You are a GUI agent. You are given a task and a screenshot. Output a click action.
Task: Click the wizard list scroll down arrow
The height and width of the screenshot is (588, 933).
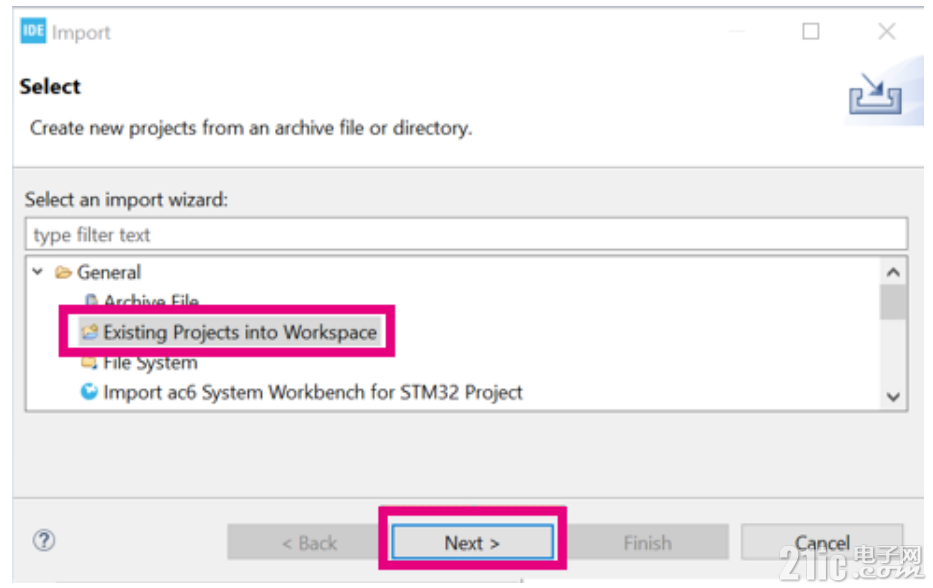893,397
